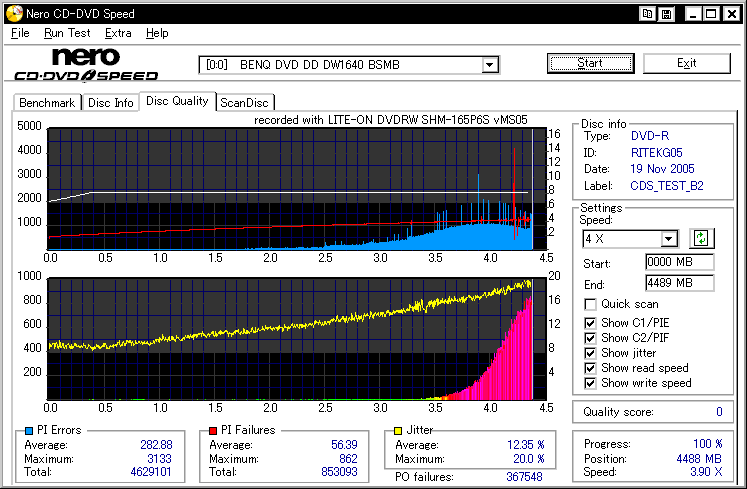Open the Run Test menu

67,33
